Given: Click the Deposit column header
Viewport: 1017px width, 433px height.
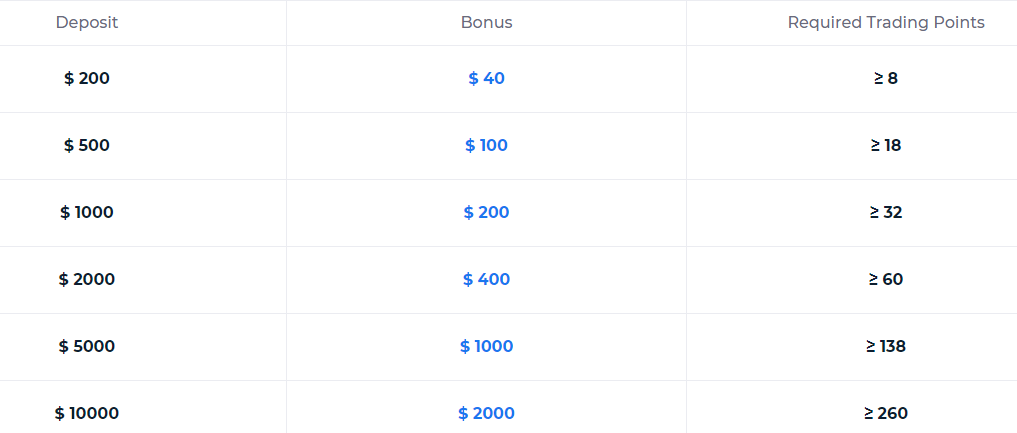Looking at the screenshot, I should [87, 23].
